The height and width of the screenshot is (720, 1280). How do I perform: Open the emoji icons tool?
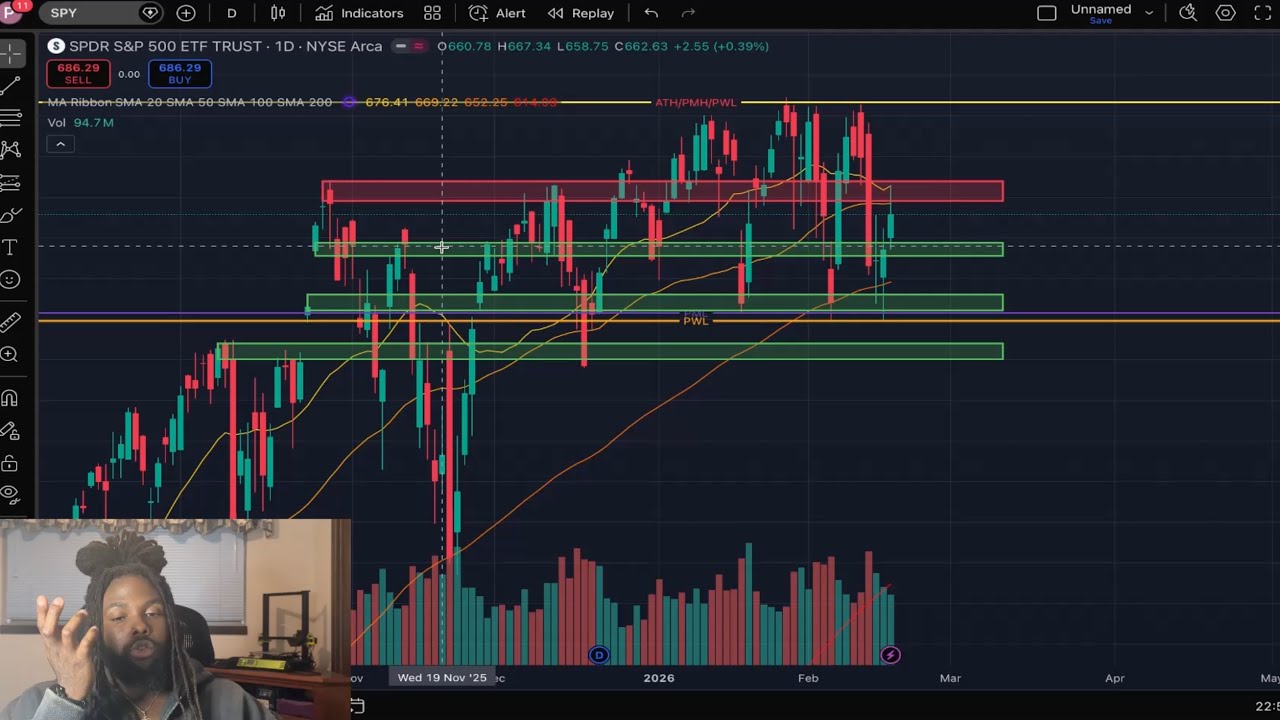11,280
